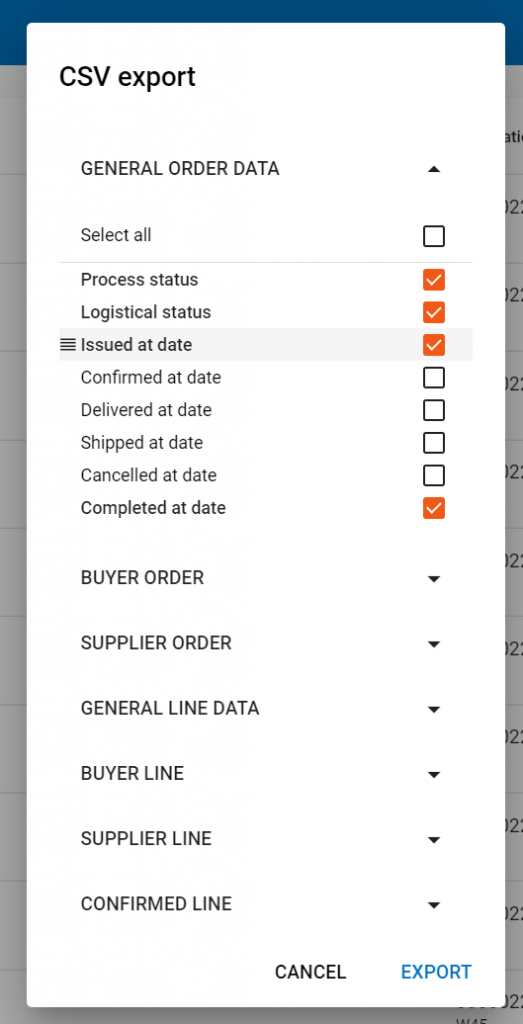
Task: Click the Export button
Action: click(436, 972)
